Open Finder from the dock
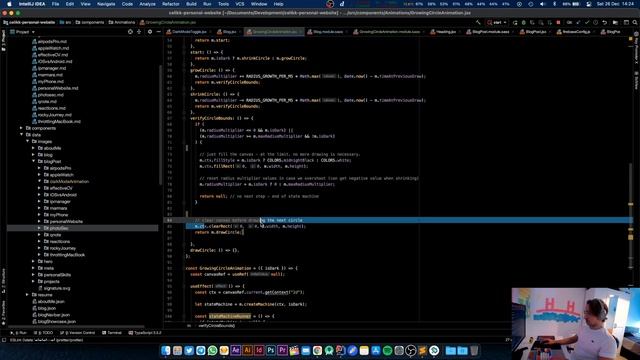Screen dimensions: 640x360 (166, 350)
